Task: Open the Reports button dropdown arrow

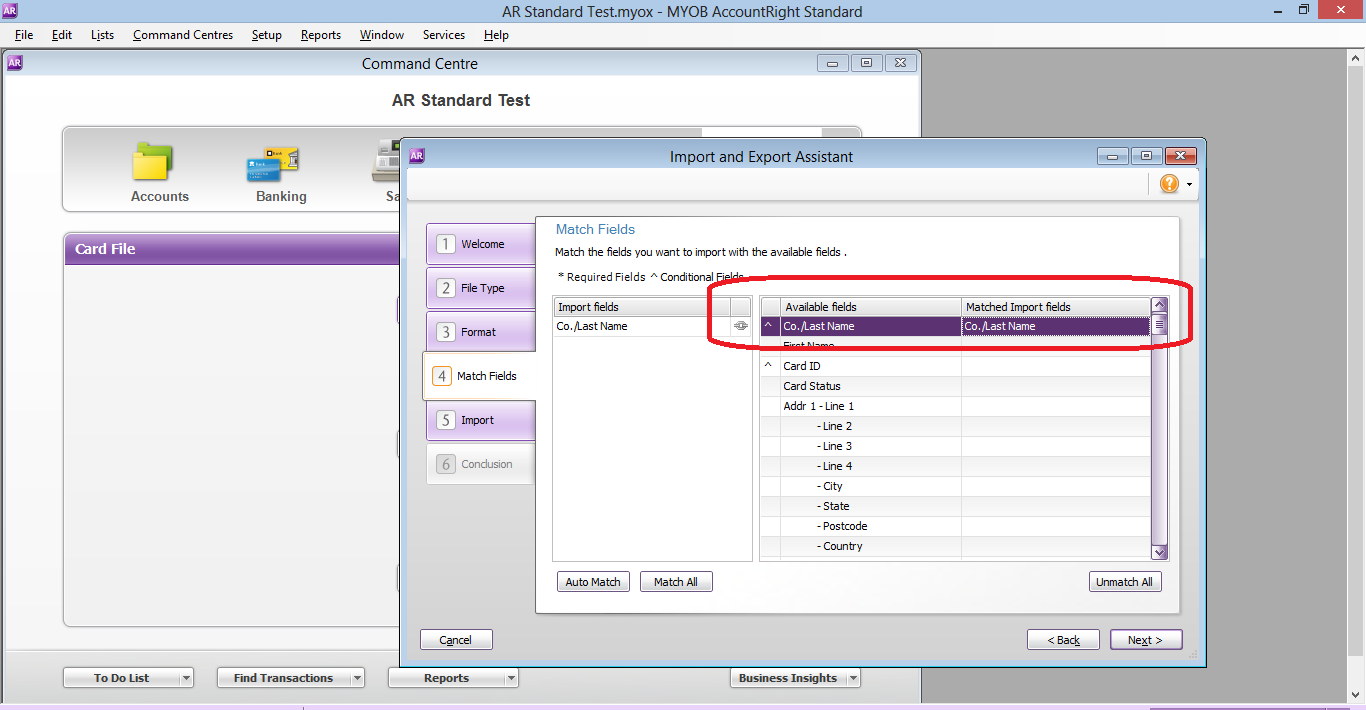Action: pos(511,678)
